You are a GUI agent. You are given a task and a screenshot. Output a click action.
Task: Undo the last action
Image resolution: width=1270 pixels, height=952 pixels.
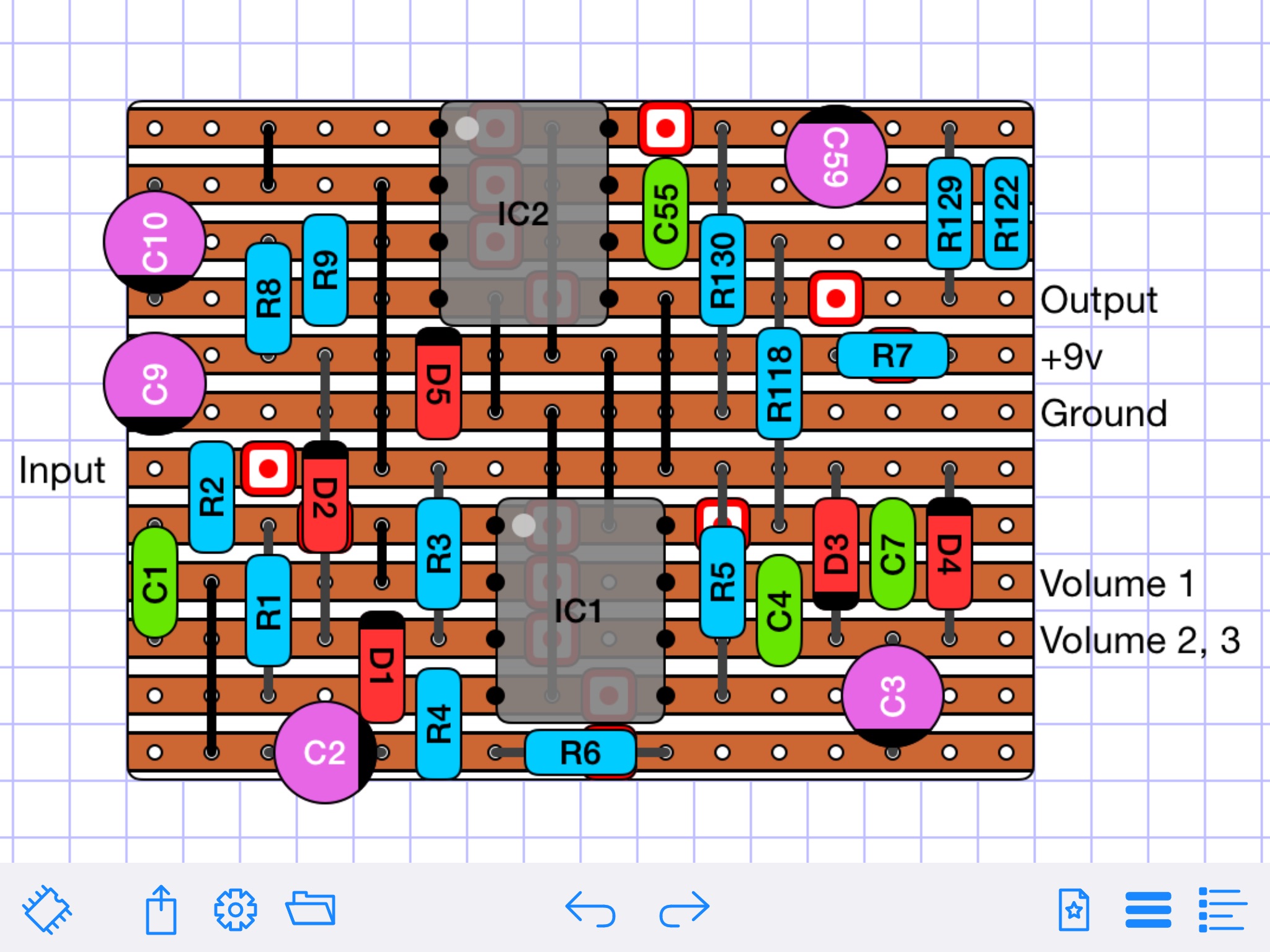[590, 909]
